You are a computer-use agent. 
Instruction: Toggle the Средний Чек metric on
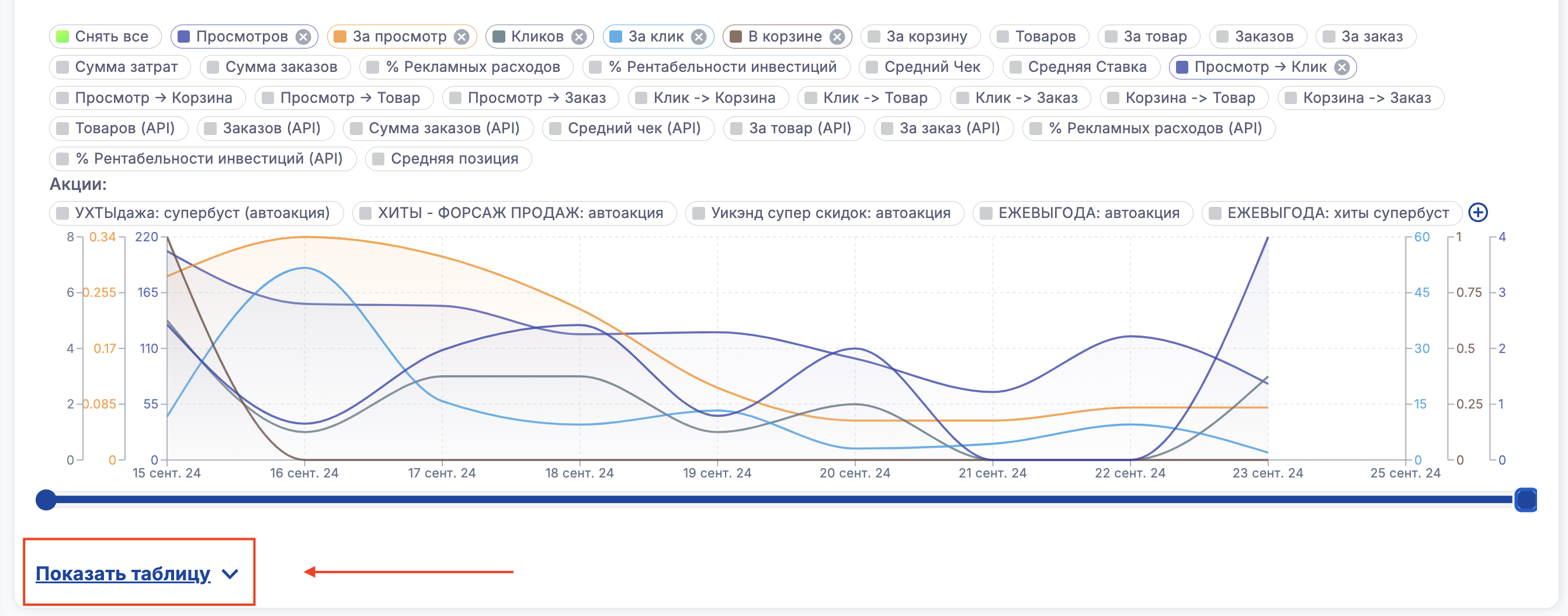point(872,67)
